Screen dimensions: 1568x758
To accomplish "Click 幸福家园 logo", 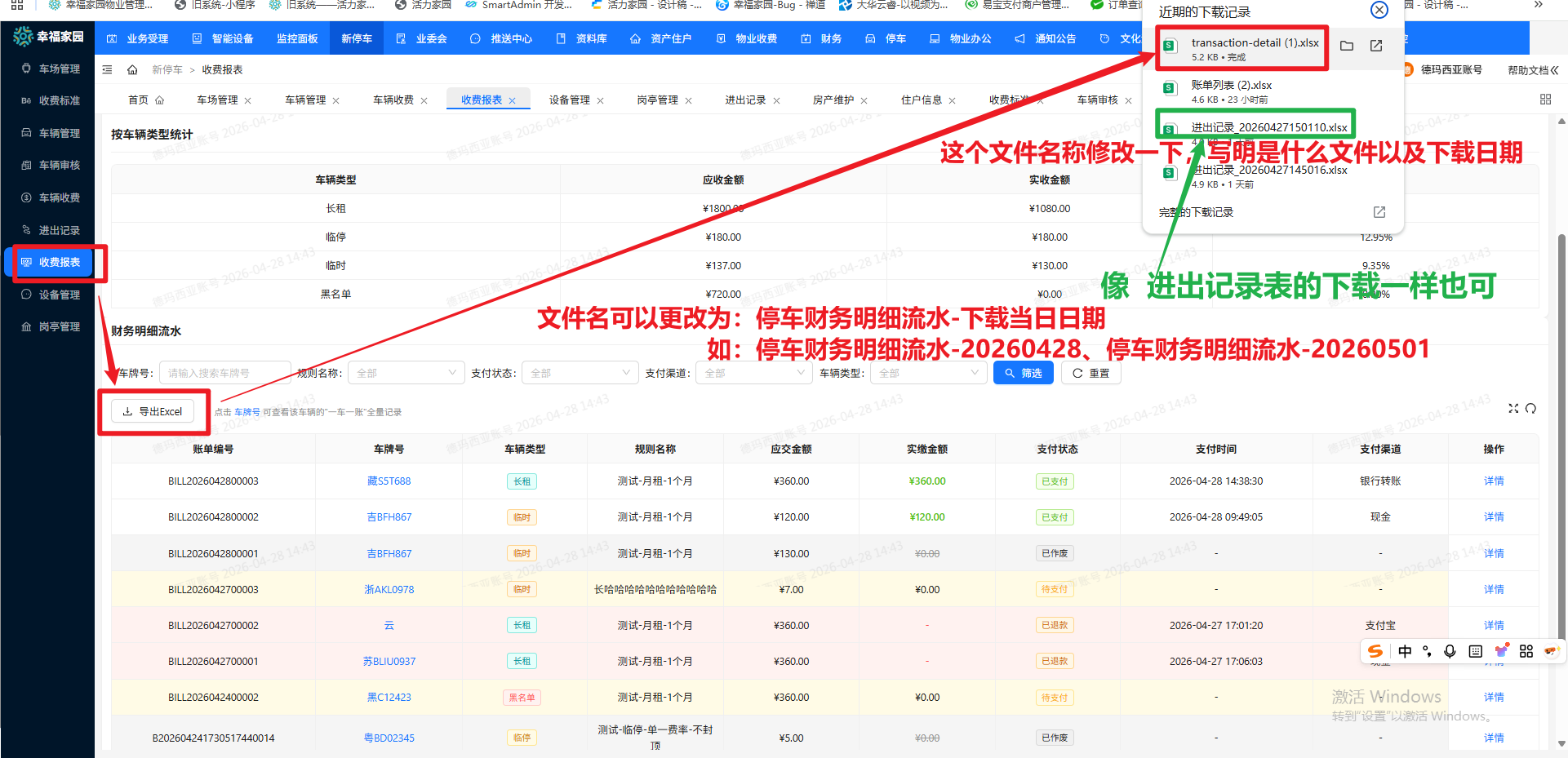I will 49,37.
